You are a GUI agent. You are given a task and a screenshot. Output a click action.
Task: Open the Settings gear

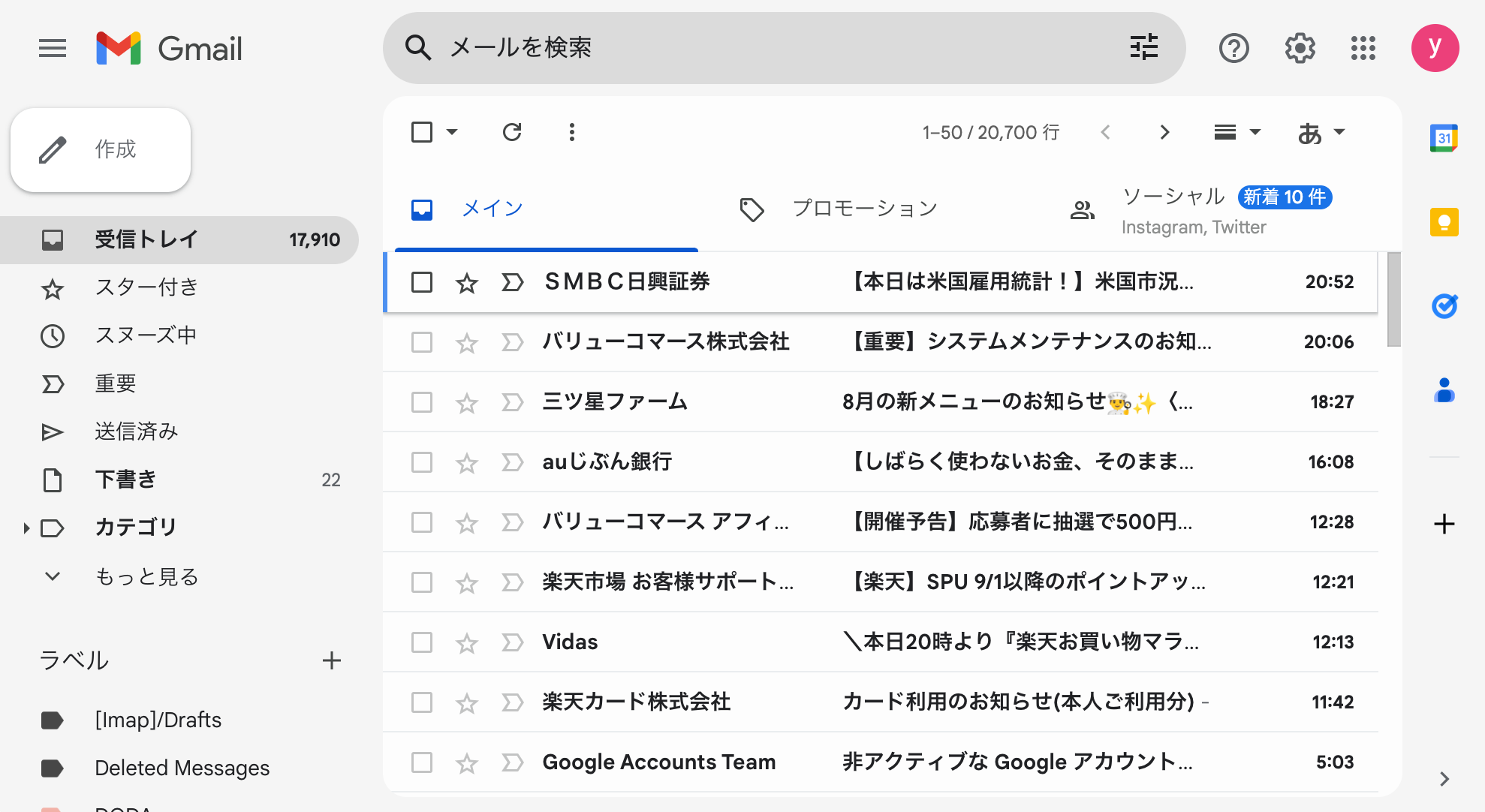1300,48
